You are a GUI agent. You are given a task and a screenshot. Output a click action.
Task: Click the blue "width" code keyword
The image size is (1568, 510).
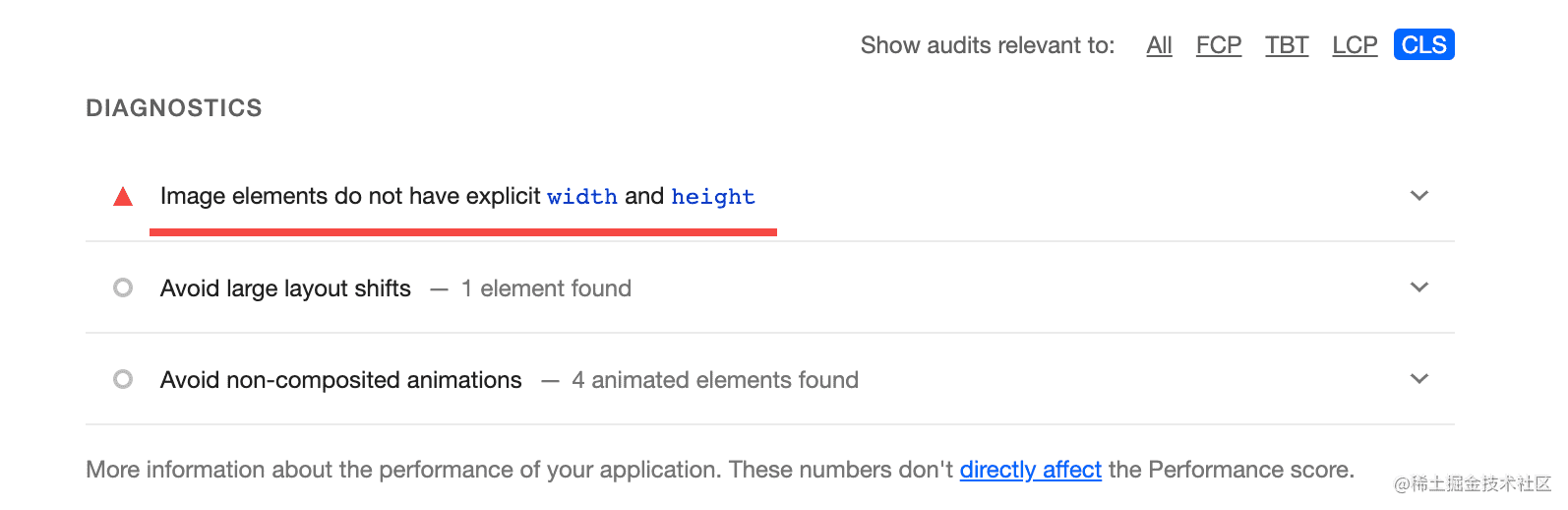point(582,197)
